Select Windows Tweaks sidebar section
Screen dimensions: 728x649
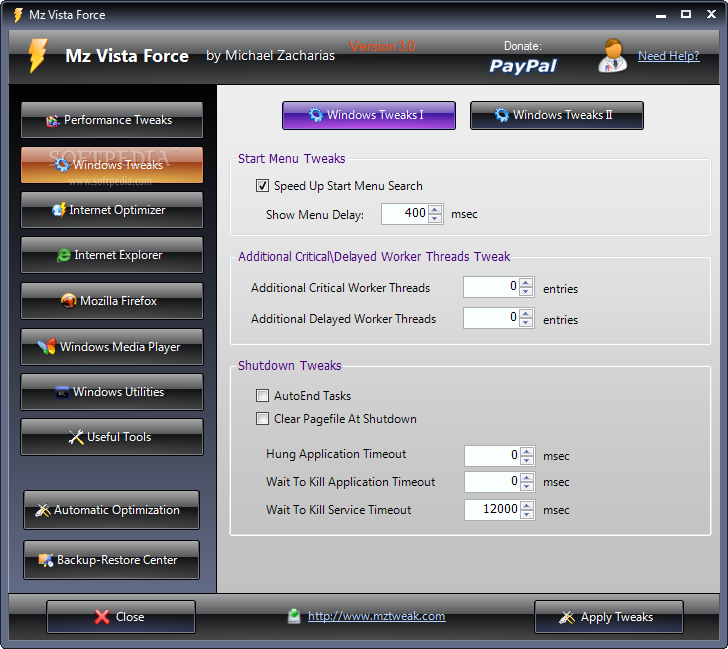(x=112, y=165)
